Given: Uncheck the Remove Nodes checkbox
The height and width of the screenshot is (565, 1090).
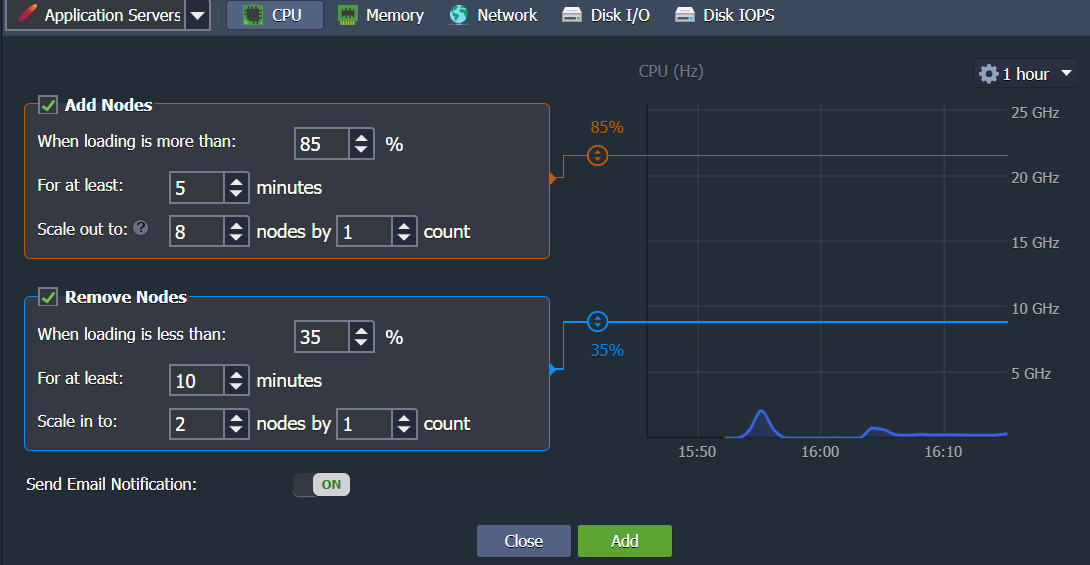Looking at the screenshot, I should (48, 297).
